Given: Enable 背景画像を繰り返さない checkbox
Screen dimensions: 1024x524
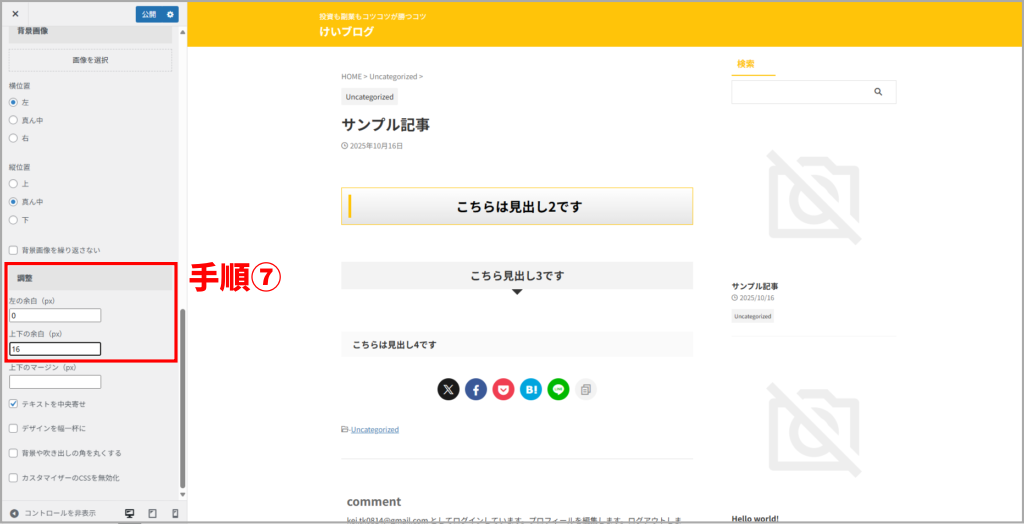Looking at the screenshot, I should click(13, 250).
